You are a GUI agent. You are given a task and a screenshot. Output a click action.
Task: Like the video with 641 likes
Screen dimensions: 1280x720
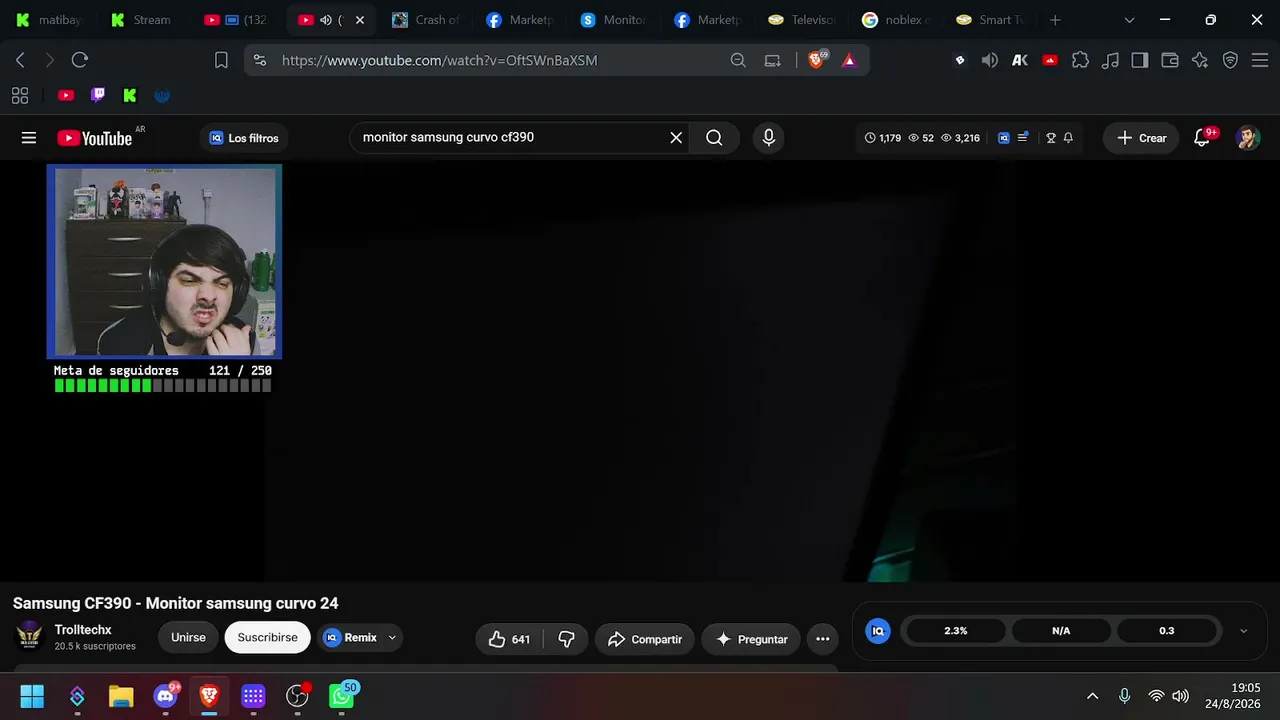click(509, 639)
